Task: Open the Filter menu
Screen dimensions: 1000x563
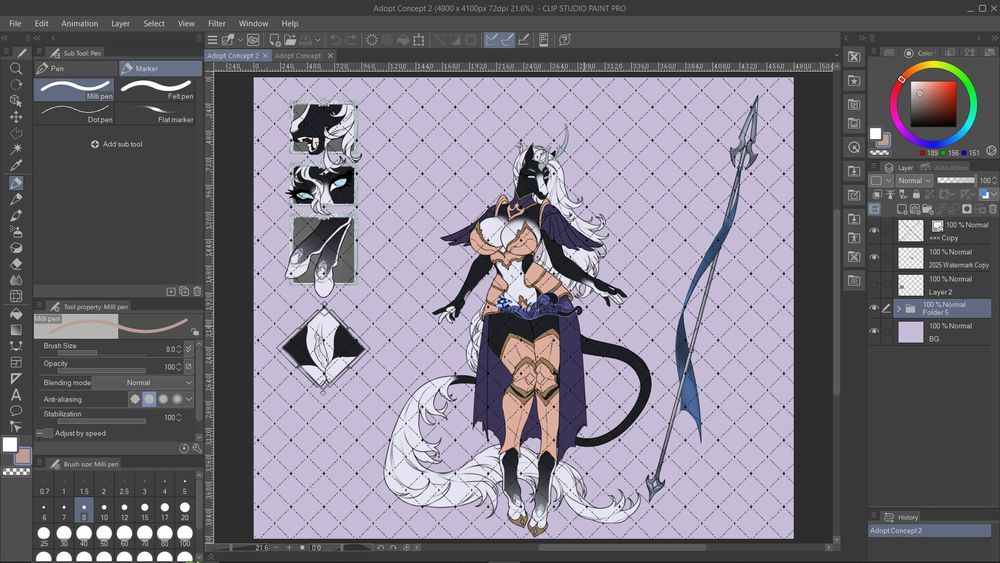Action: [x=216, y=23]
